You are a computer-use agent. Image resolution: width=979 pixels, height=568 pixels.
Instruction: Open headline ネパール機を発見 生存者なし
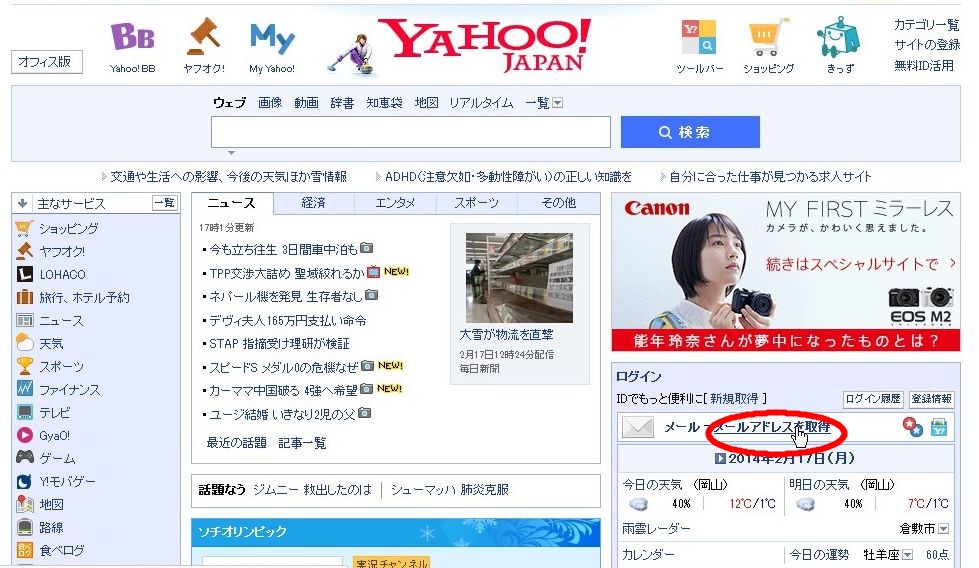[x=286, y=296]
